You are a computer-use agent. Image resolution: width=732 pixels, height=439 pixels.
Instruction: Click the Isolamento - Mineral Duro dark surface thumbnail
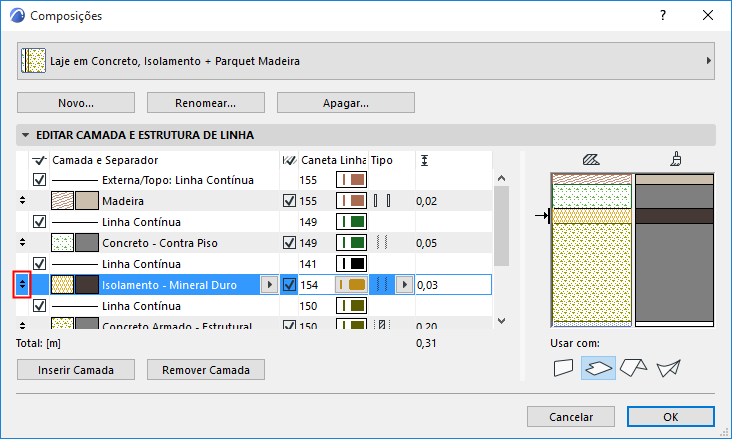point(87,284)
